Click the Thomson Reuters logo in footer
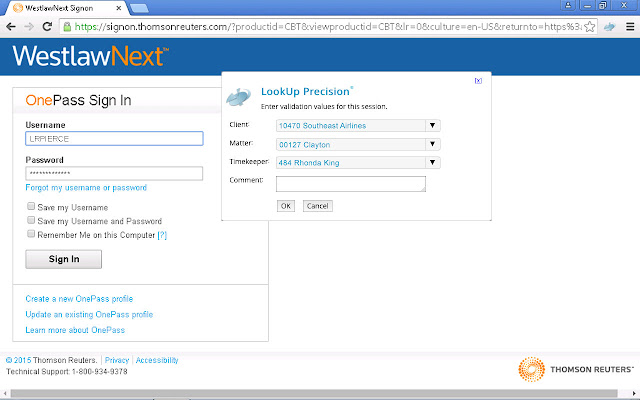Screen dimensions: 640x400 tap(576, 369)
